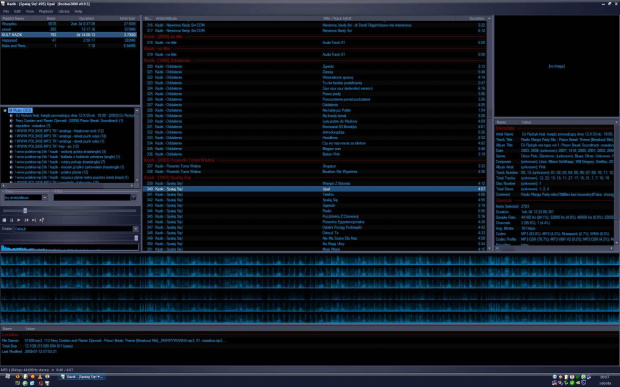The image size is (620, 387).
Task: Click the Play button
Action: tap(19, 220)
